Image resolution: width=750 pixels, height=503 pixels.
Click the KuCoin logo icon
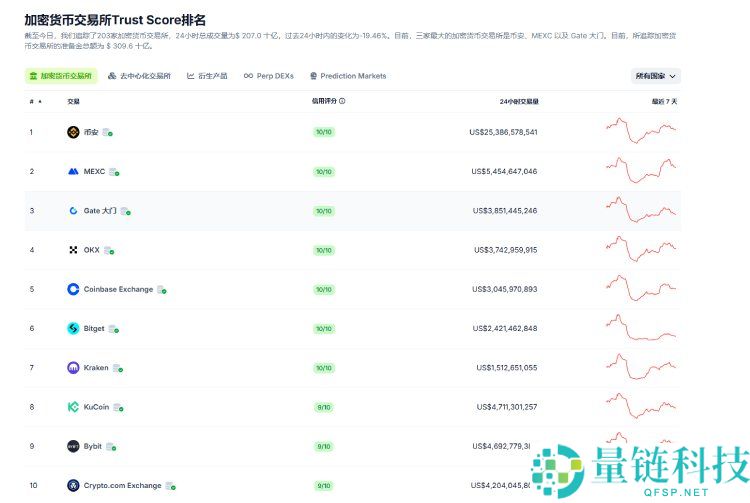point(73,407)
